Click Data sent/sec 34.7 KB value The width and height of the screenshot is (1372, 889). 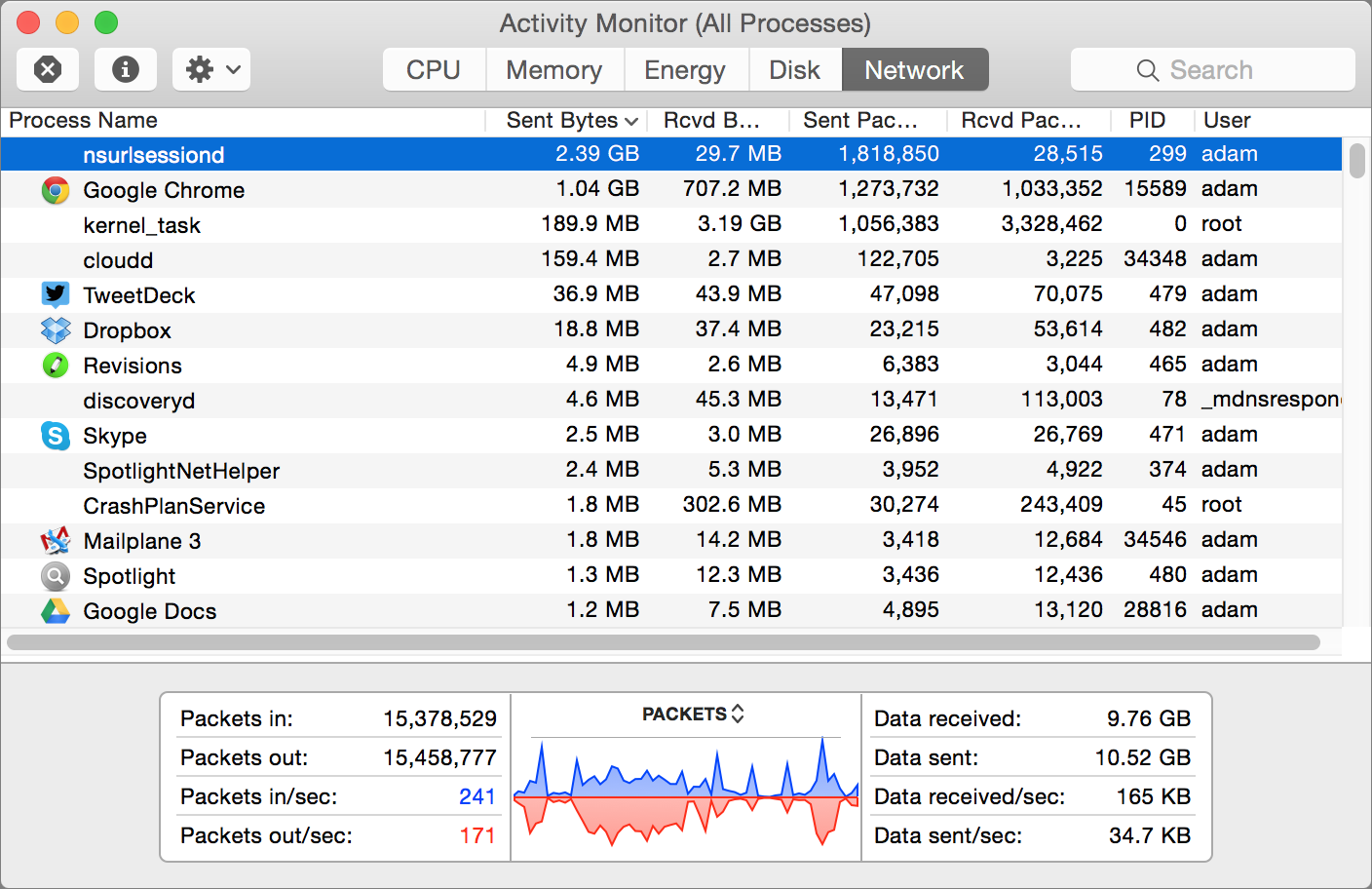1150,835
